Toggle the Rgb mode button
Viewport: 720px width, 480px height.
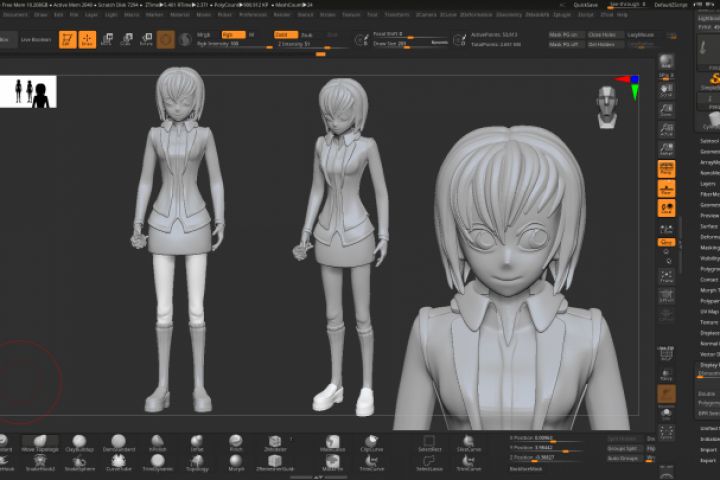233,35
